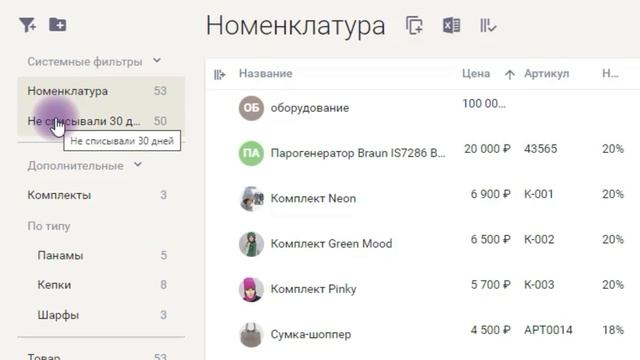This screenshot has width=640, height=360.
Task: Collapse the Системные фильтры section
Action: (x=157, y=61)
